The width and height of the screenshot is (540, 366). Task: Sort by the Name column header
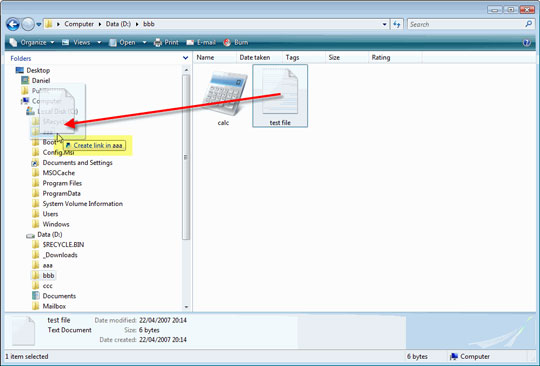(215, 57)
